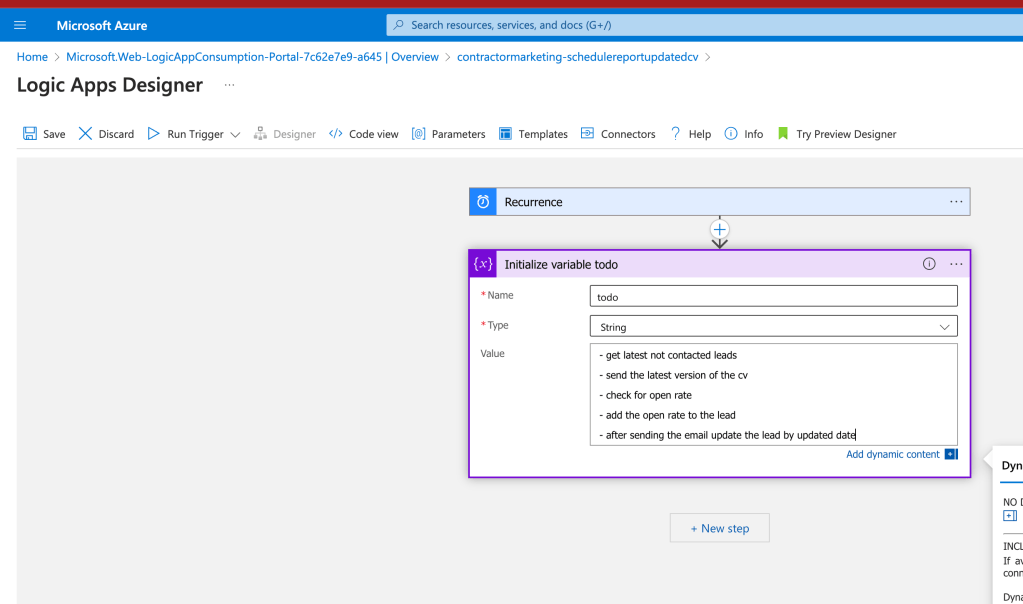Viewport: 1023px width, 604px height.
Task: Open Info from the toolbar
Action: (754, 134)
